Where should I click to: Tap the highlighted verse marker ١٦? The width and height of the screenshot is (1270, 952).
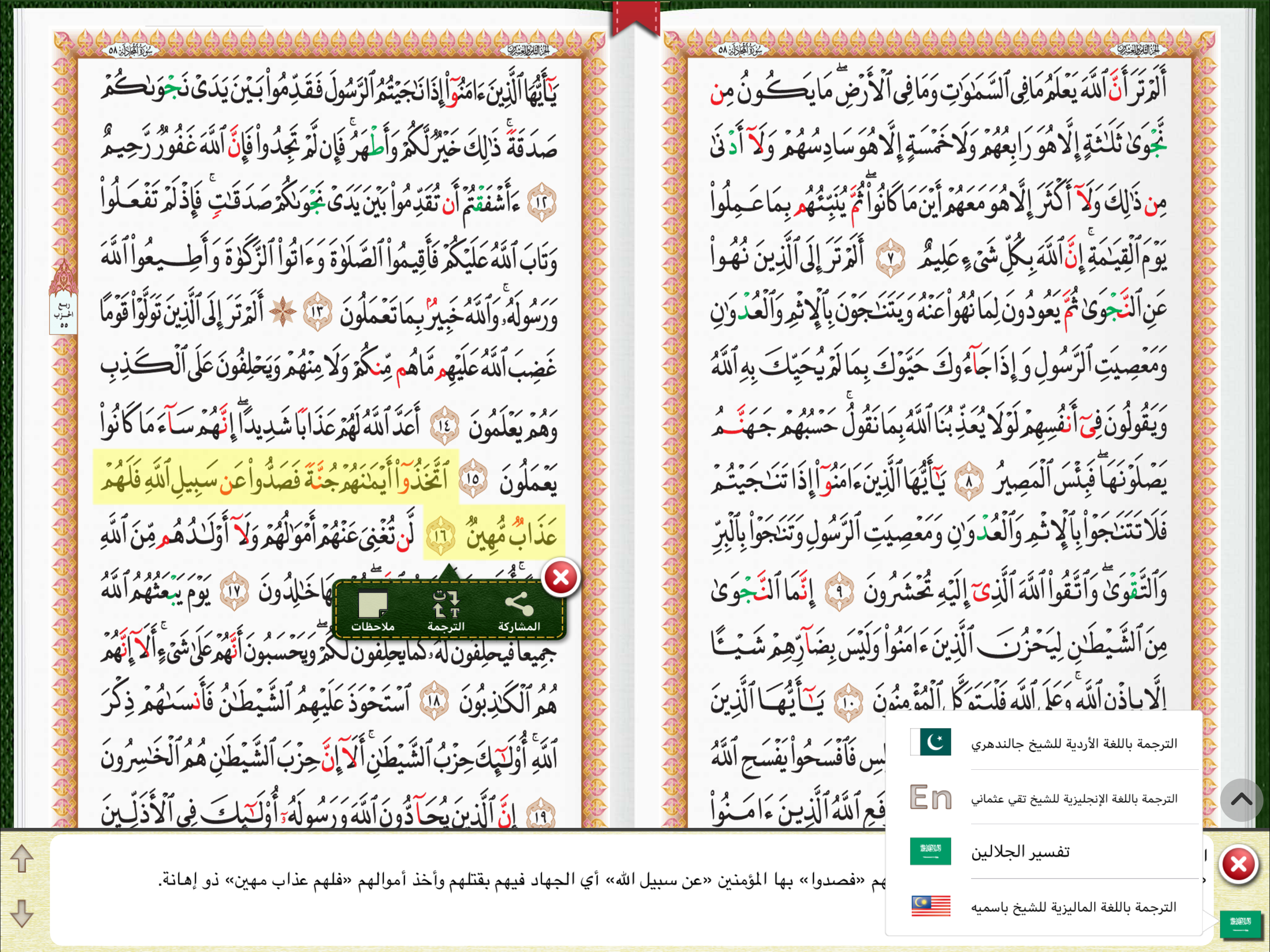click(x=440, y=535)
